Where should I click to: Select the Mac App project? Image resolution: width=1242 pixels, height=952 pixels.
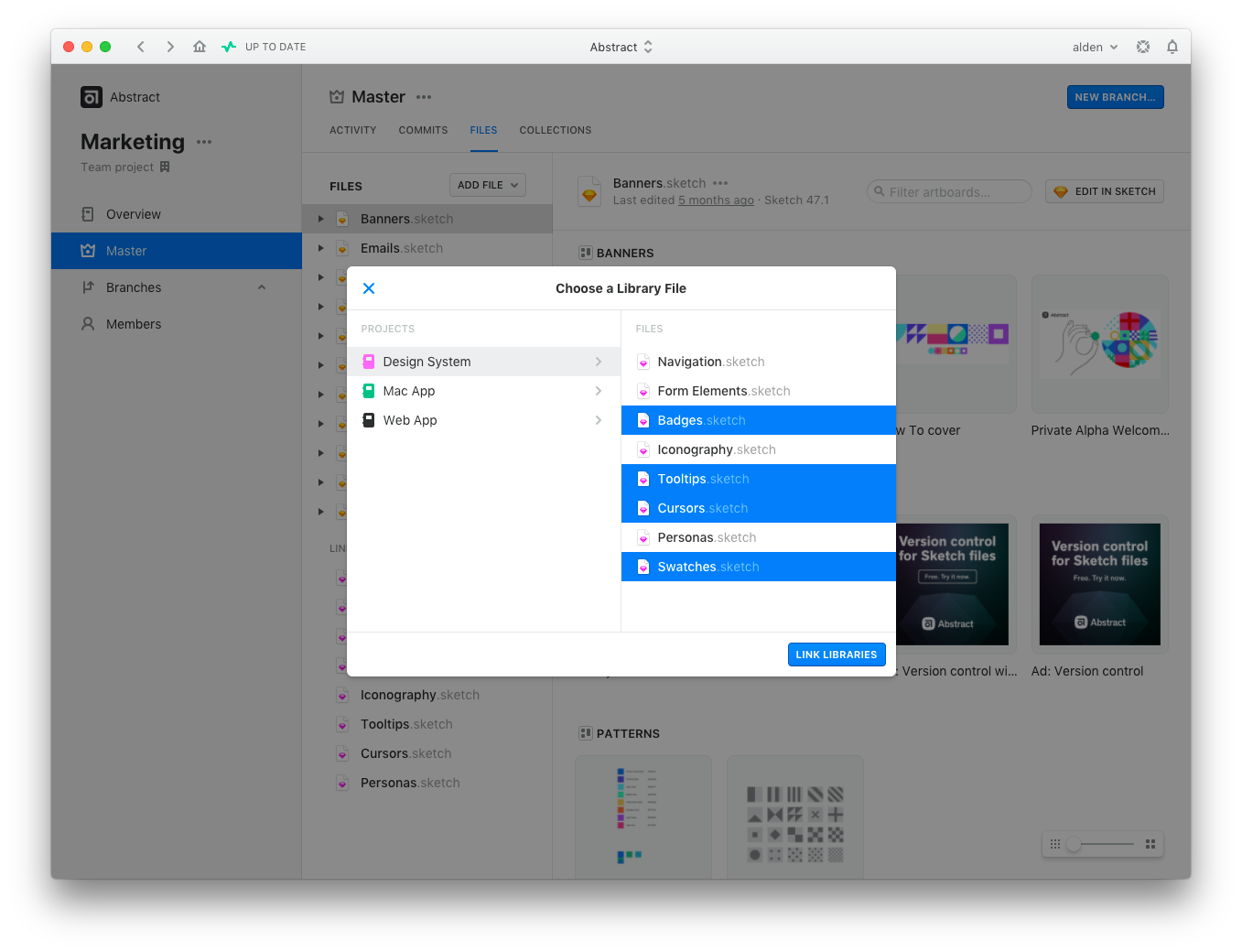pyautogui.click(x=483, y=391)
